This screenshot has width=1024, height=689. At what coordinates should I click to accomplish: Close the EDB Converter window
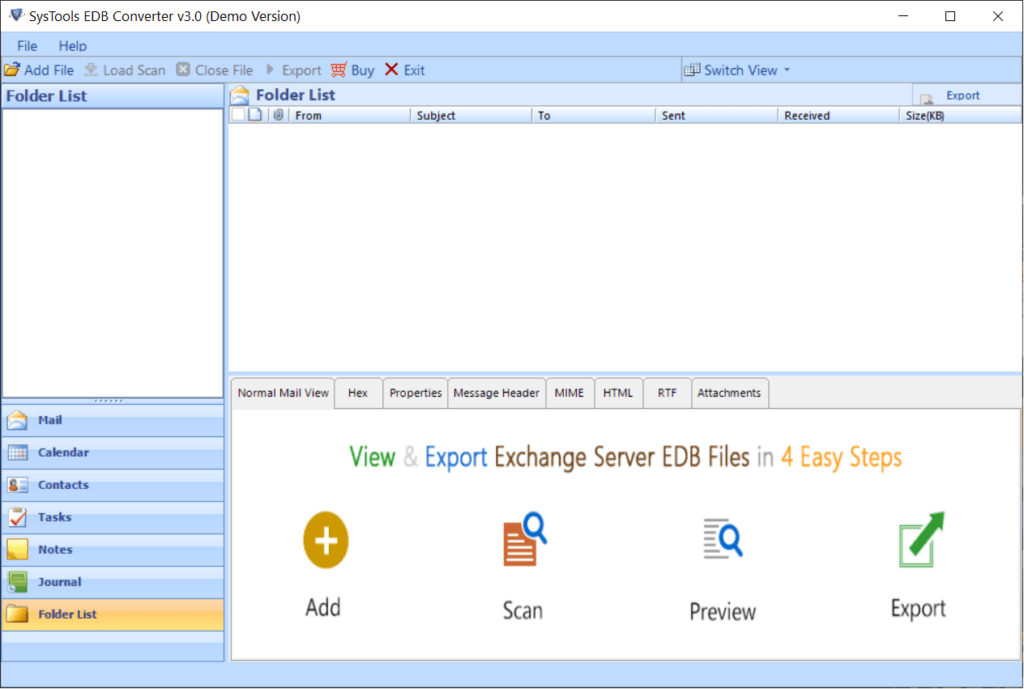click(x=998, y=16)
